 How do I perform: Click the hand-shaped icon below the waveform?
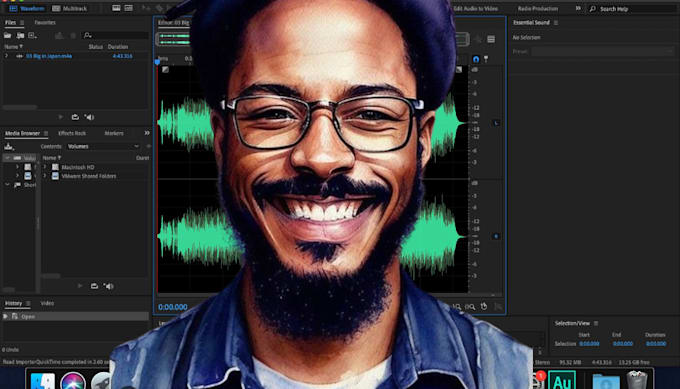[x=484, y=306]
